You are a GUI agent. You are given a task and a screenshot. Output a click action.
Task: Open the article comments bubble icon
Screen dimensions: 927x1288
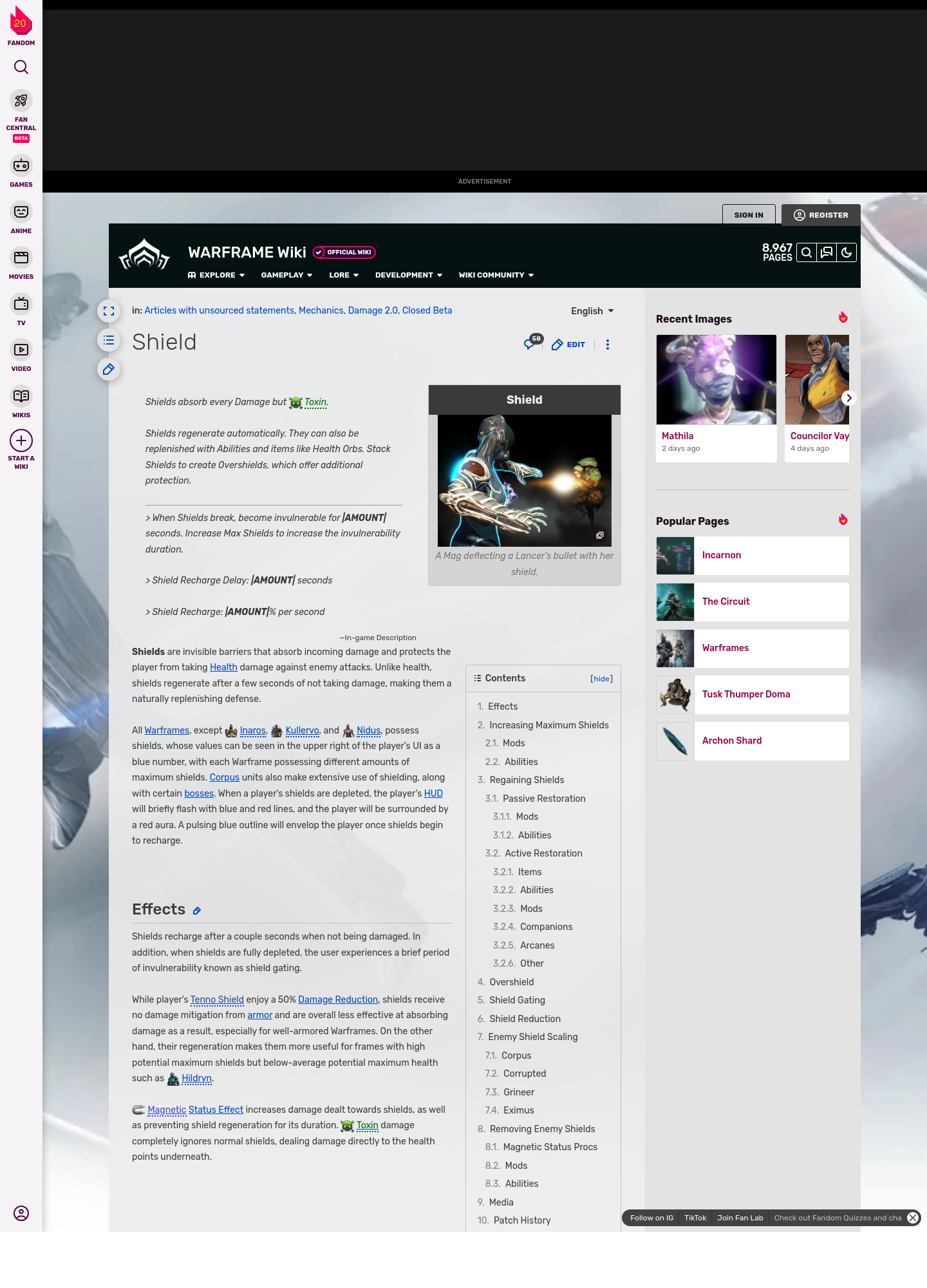pyautogui.click(x=530, y=344)
